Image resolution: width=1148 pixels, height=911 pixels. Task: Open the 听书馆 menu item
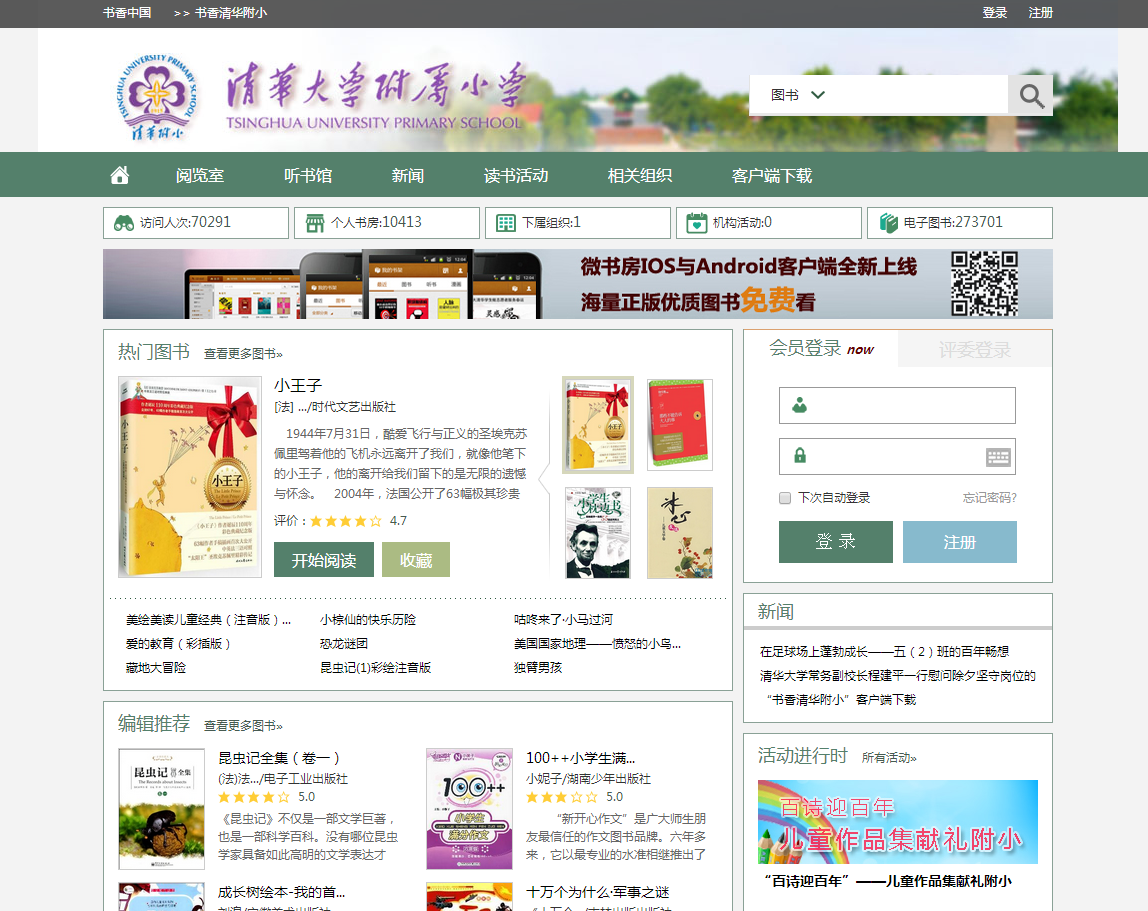click(x=308, y=176)
